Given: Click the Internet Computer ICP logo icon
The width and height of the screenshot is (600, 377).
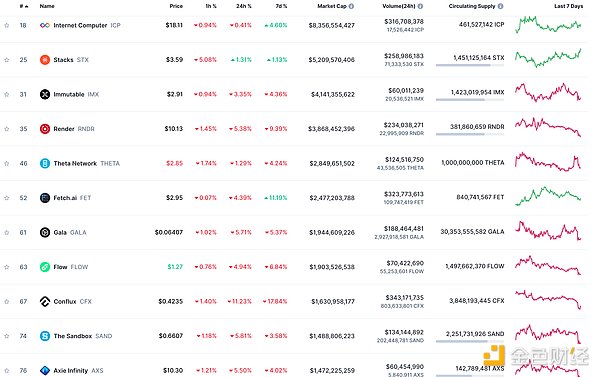Looking at the screenshot, I should [x=45, y=25].
